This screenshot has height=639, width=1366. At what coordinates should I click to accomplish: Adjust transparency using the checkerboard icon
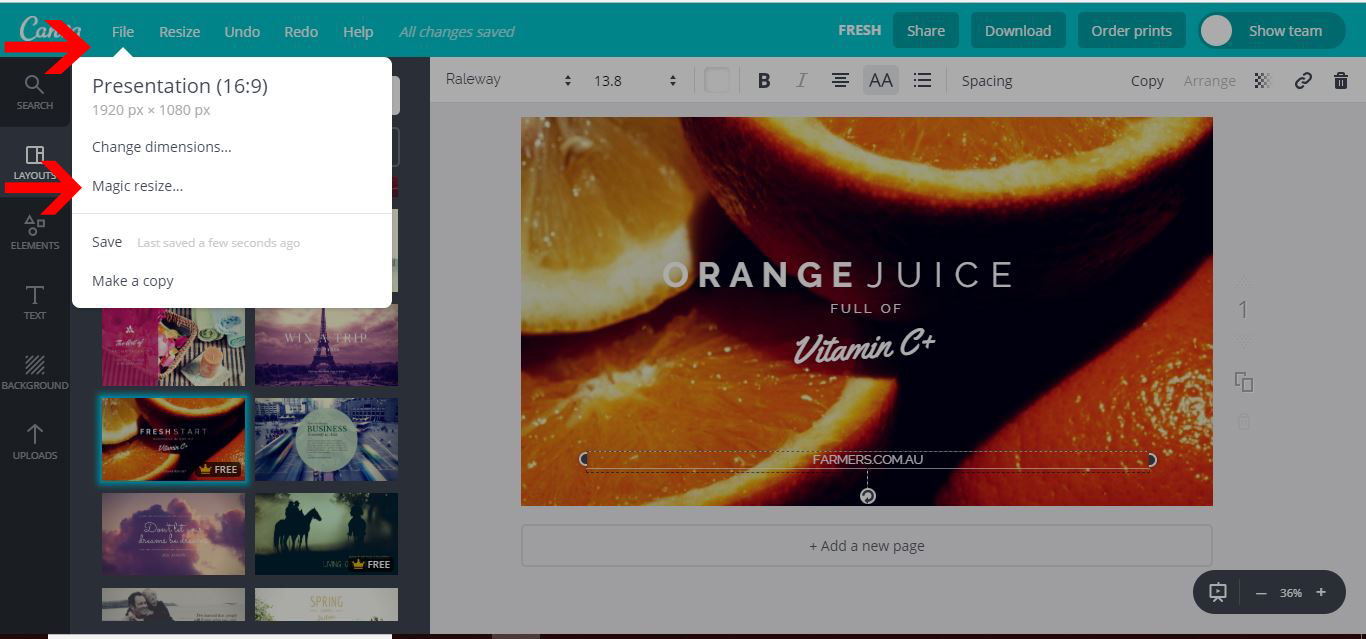(1262, 80)
